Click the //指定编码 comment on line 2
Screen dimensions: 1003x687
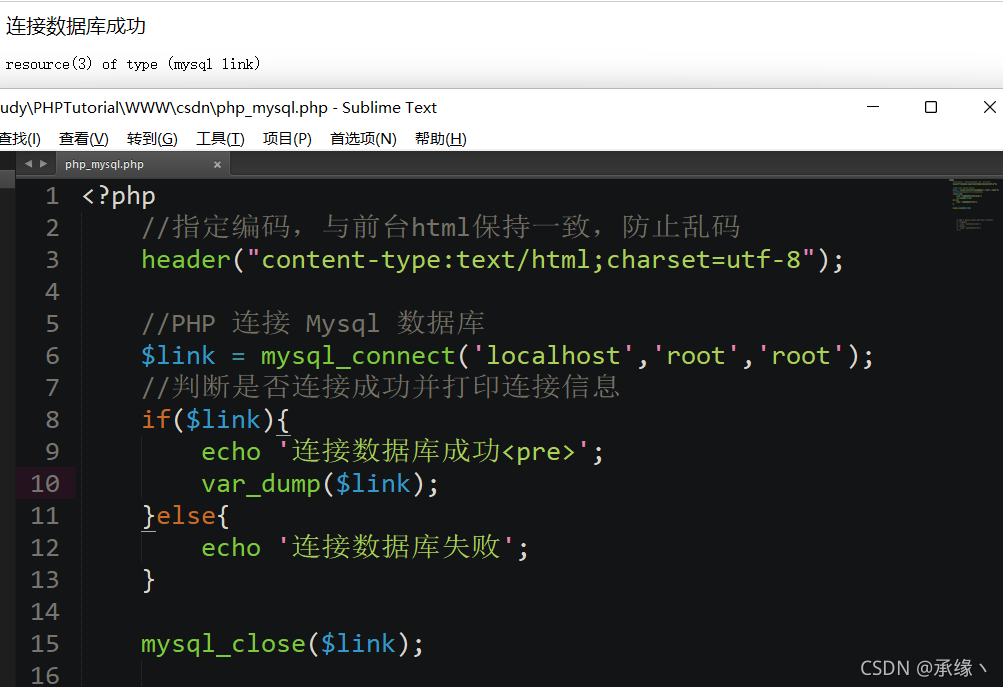pos(441,227)
